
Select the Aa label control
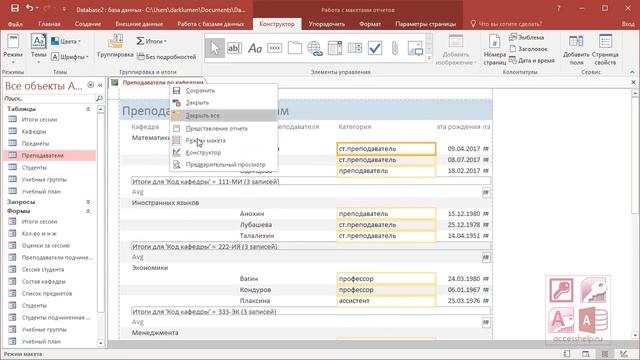pyautogui.click(x=255, y=48)
